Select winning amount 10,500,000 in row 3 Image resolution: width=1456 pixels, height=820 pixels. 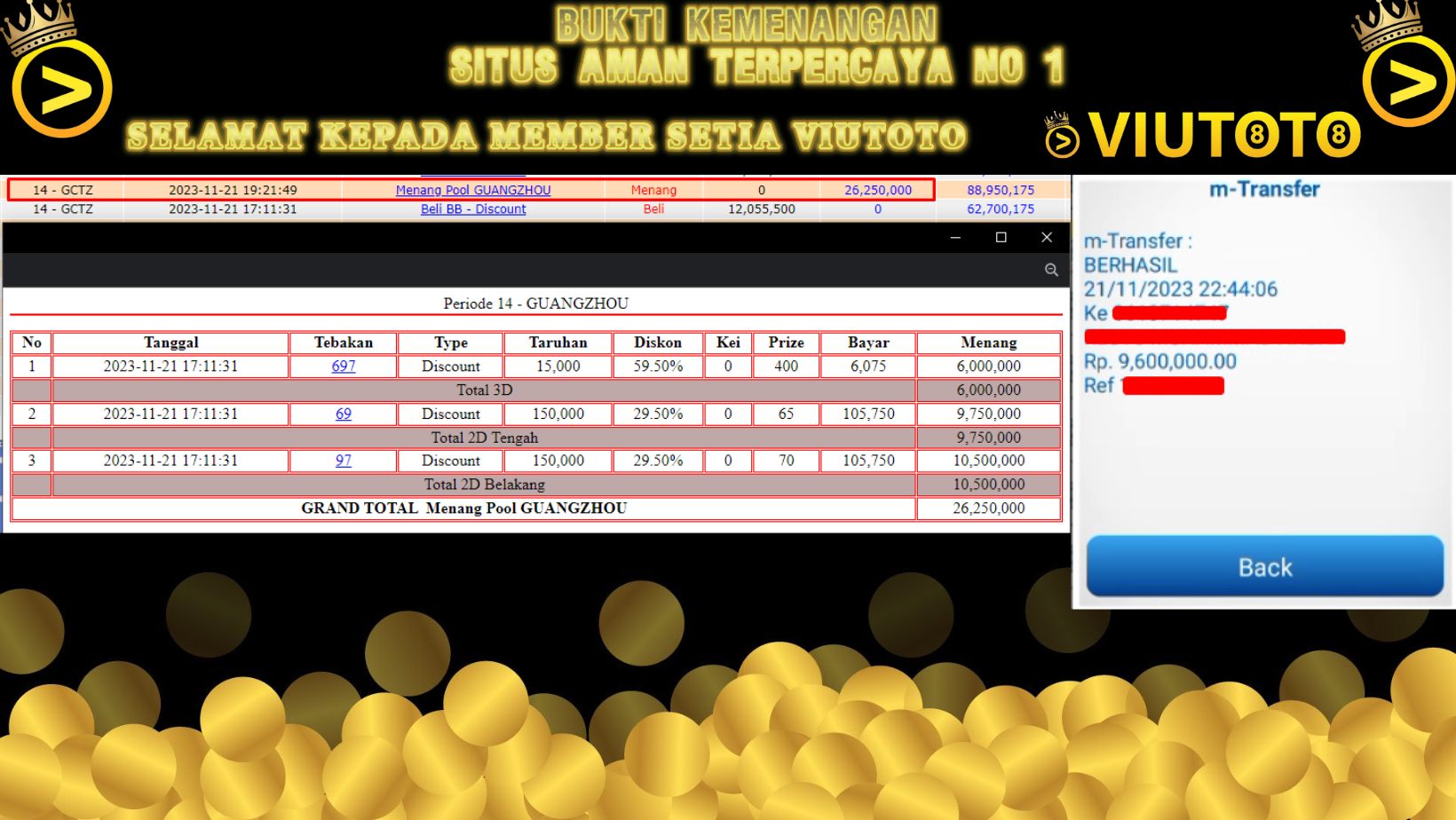(x=989, y=461)
